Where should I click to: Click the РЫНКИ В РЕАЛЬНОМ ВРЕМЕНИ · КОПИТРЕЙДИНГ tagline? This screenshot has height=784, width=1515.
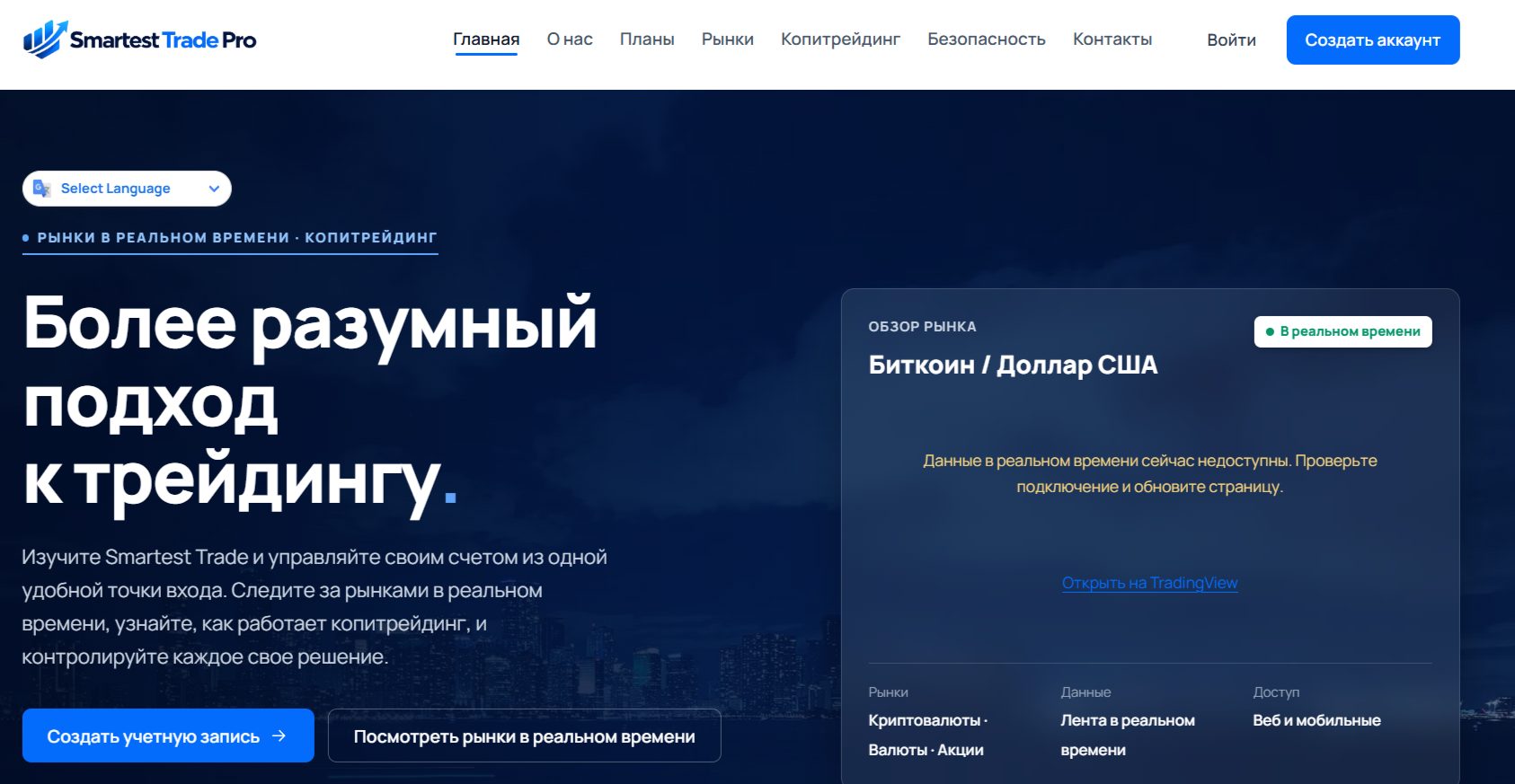236,238
